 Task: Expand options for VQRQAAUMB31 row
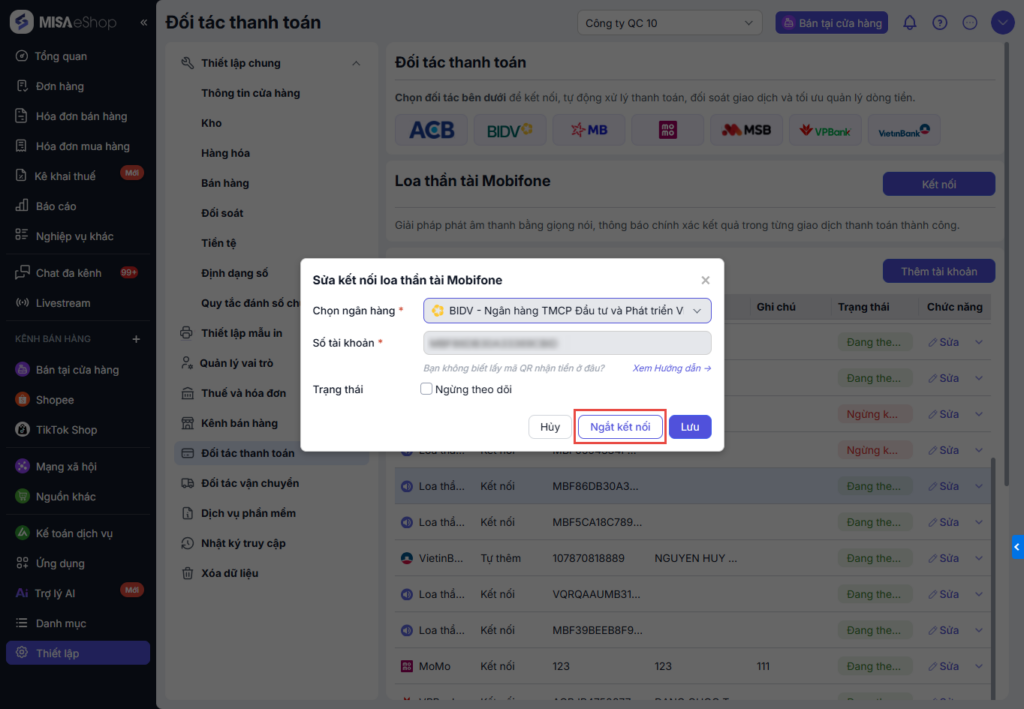pyautogui.click(x=979, y=594)
